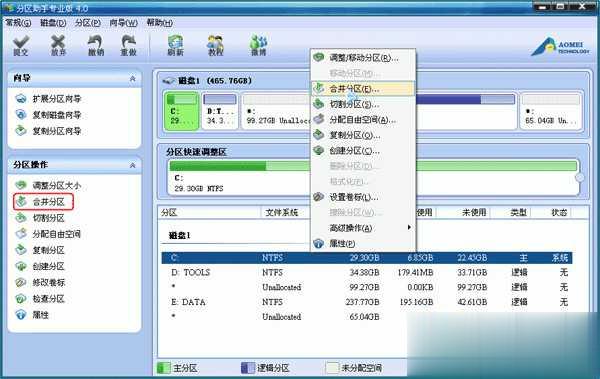Collapse the 分区操作 panel with its chevron

pos(132,165)
